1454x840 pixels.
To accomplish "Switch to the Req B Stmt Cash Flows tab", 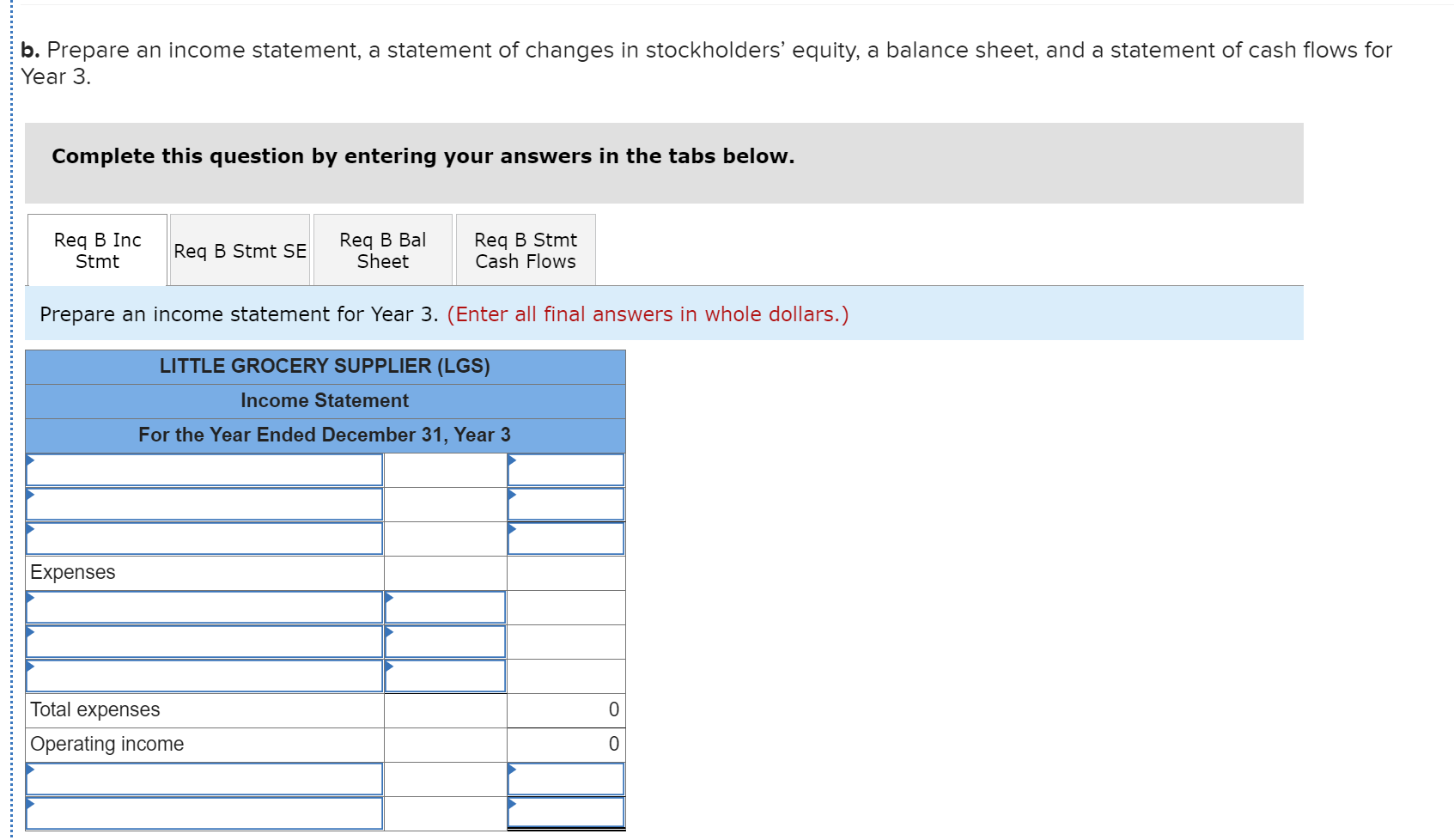I will click(x=525, y=250).
